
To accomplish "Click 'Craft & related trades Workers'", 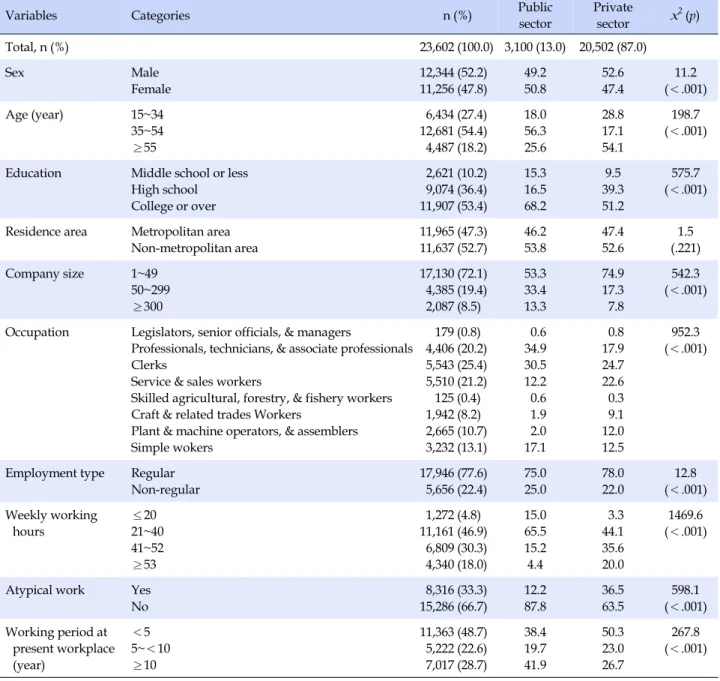I will (x=216, y=415).
